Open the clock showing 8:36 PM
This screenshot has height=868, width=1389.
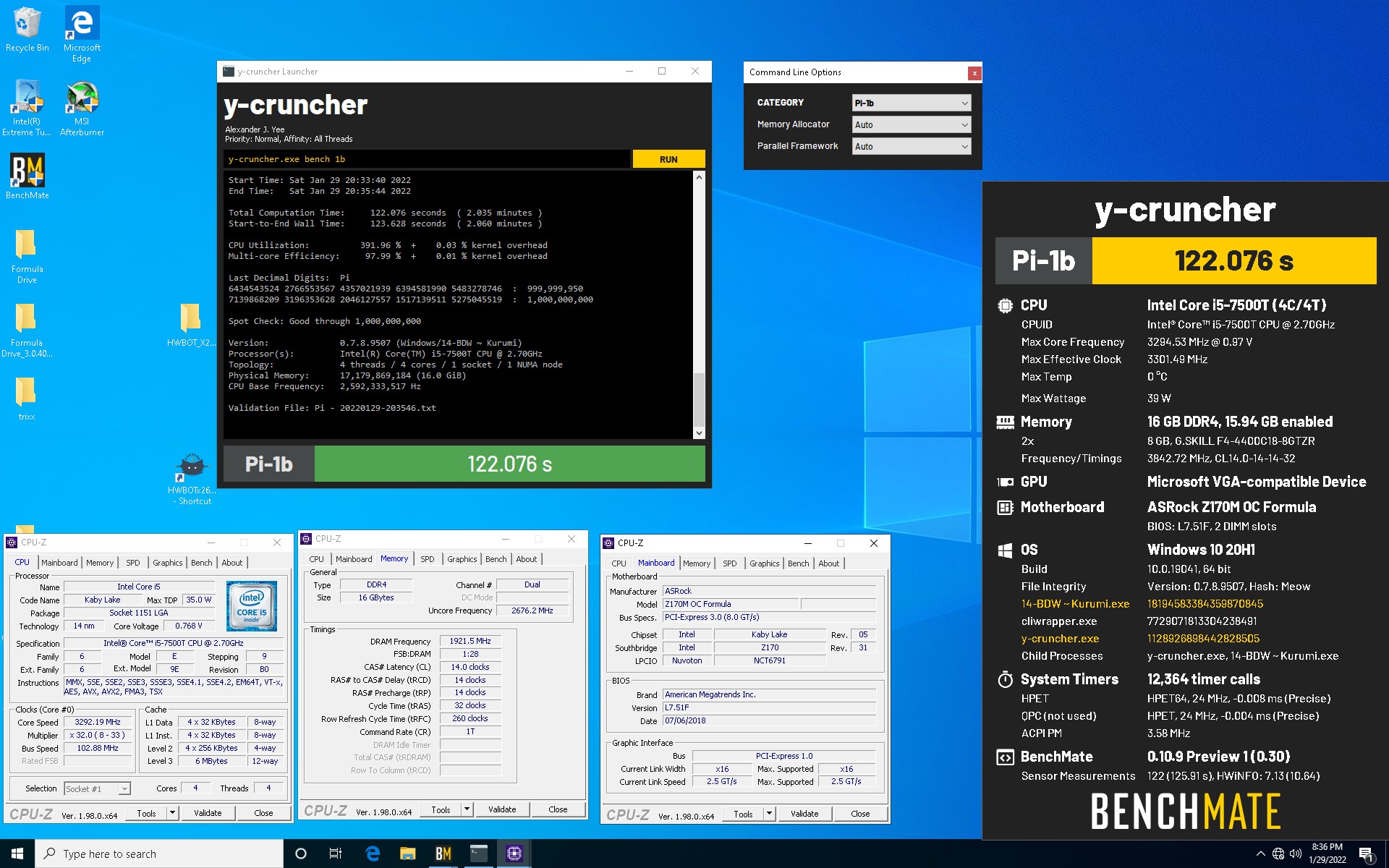(1327, 854)
